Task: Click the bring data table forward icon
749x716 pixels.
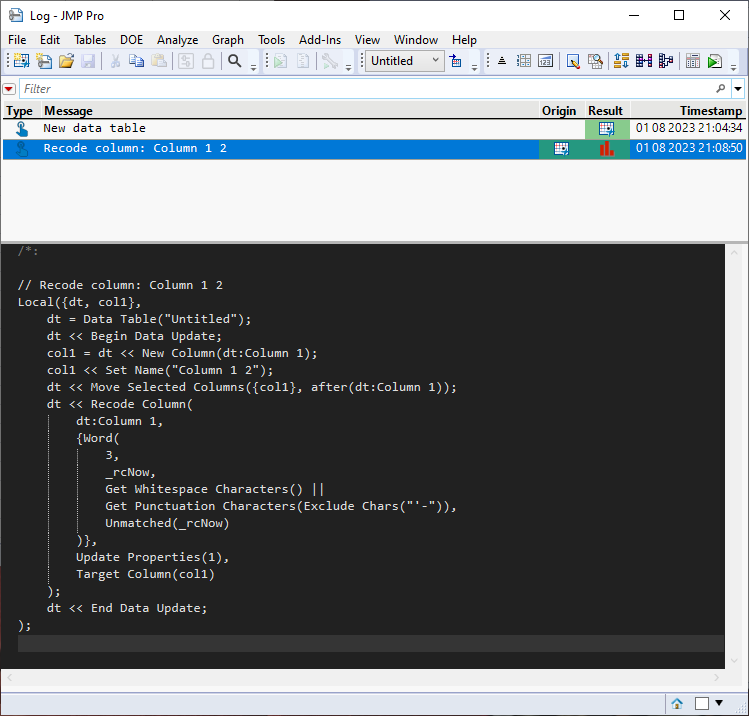Action: pyautogui.click(x=456, y=61)
